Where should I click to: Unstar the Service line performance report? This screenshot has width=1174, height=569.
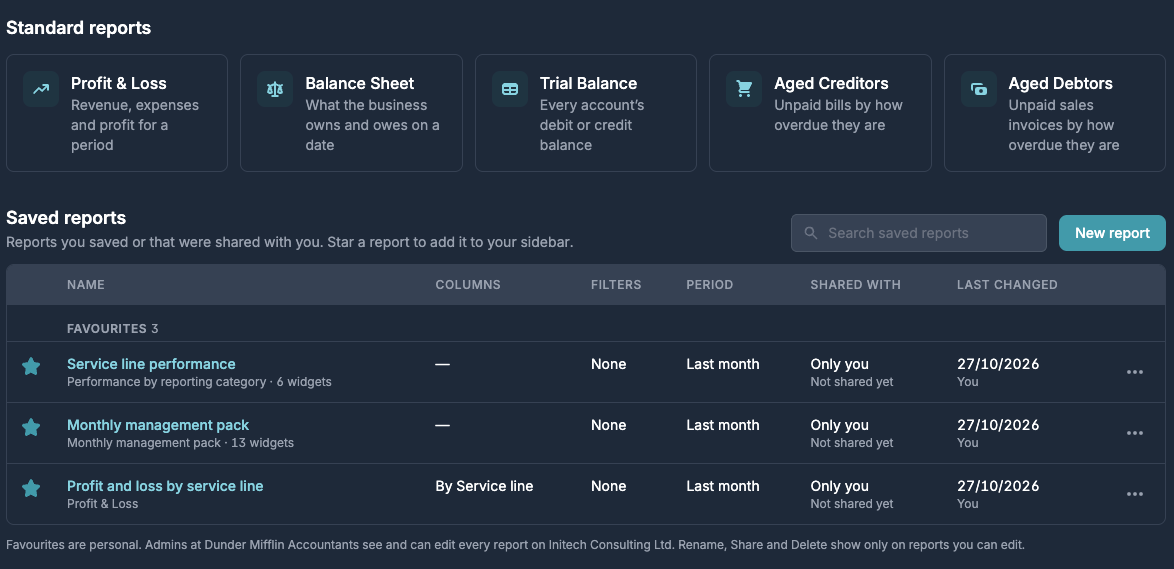pyautogui.click(x=31, y=366)
